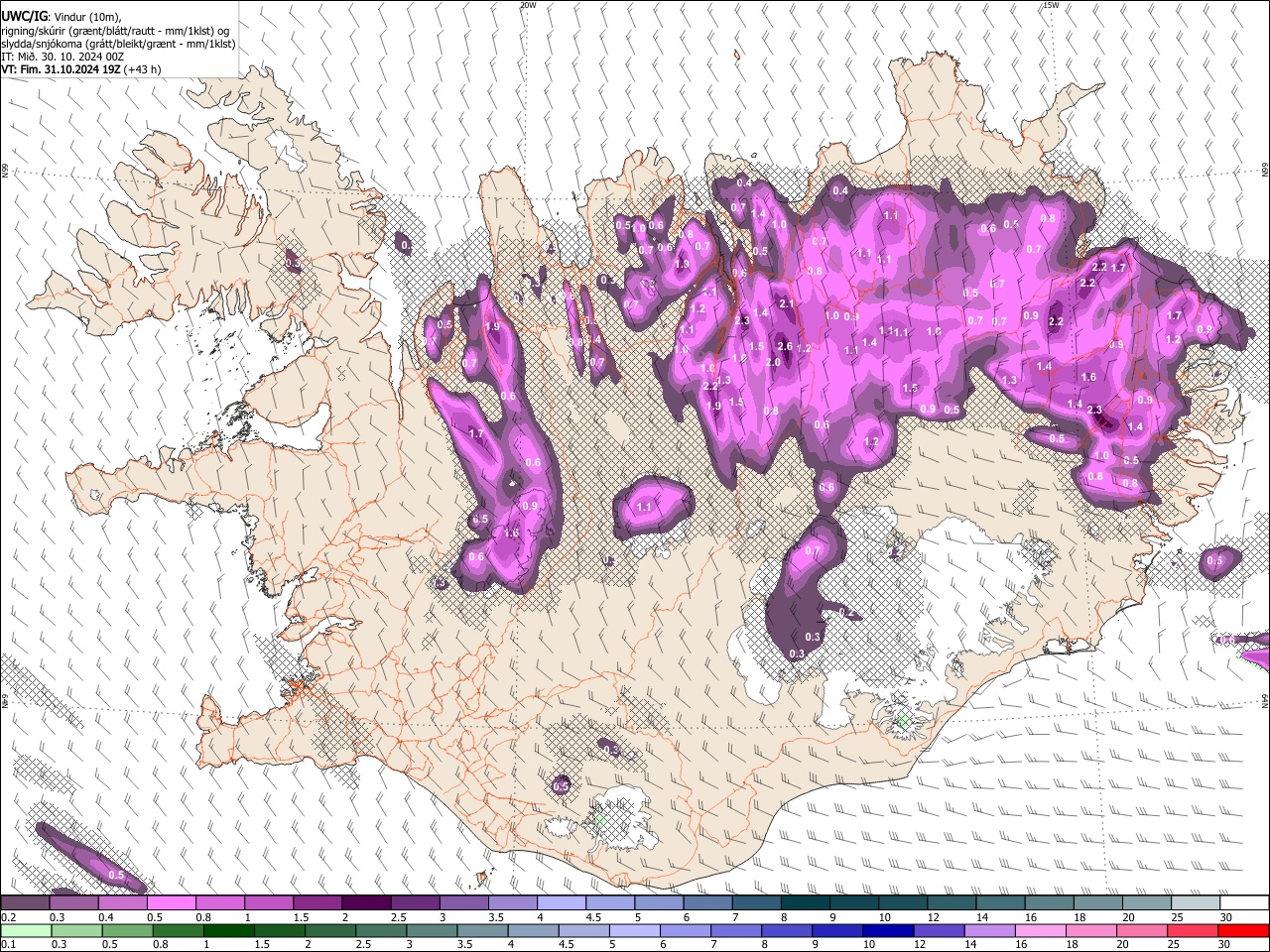Select the "VT: Fim. 31.10.2024 19Z (+43 h)" line
The height and width of the screenshot is (952, 1270).
pos(81,69)
